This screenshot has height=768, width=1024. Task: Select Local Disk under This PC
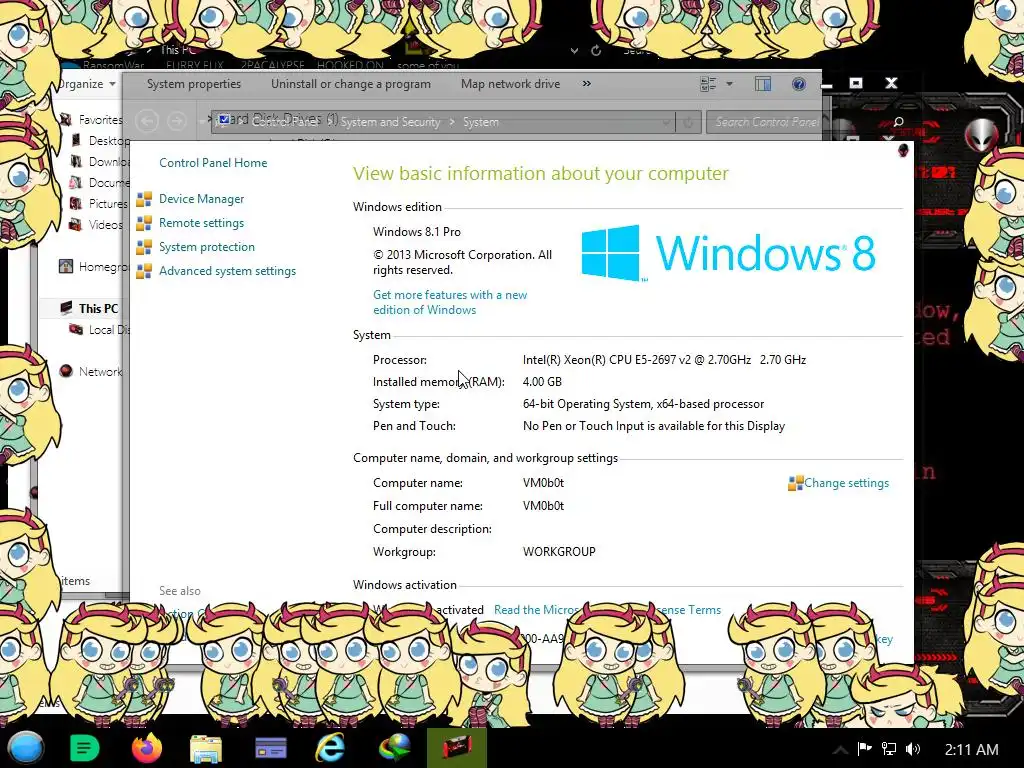(x=100, y=330)
